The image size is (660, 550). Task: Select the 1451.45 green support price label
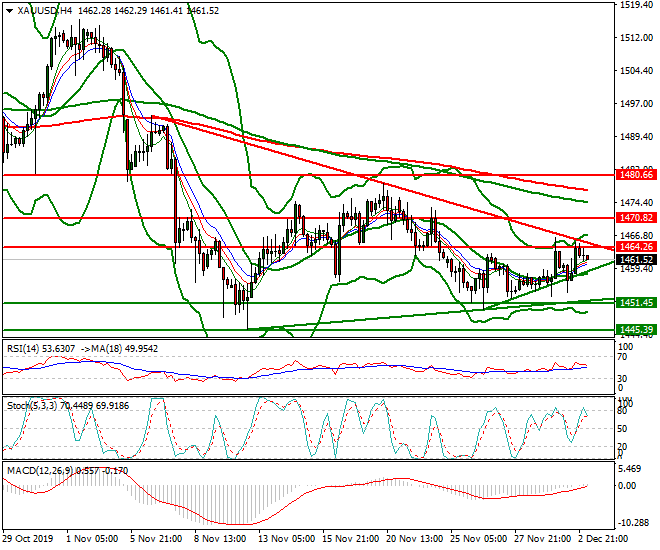636,302
